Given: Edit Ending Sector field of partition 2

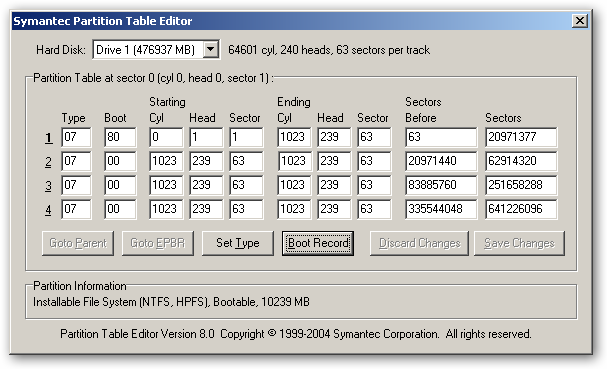Looking at the screenshot, I should point(374,161).
